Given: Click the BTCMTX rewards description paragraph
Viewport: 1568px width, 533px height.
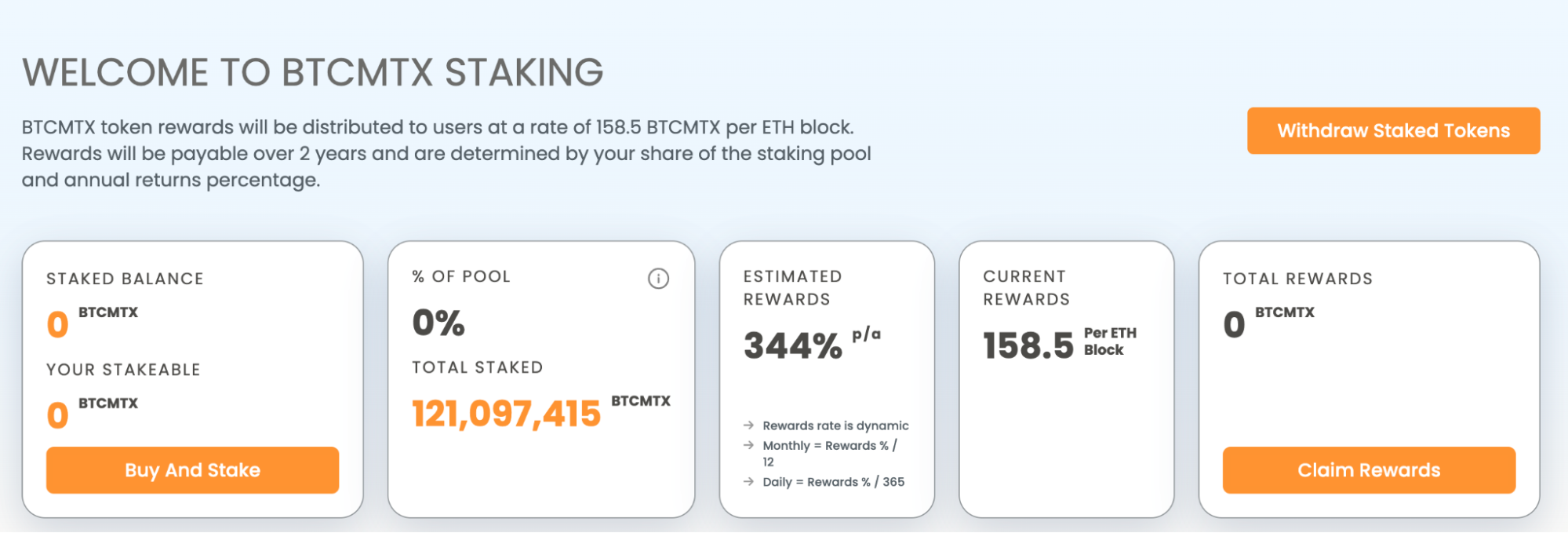Looking at the screenshot, I should [446, 153].
